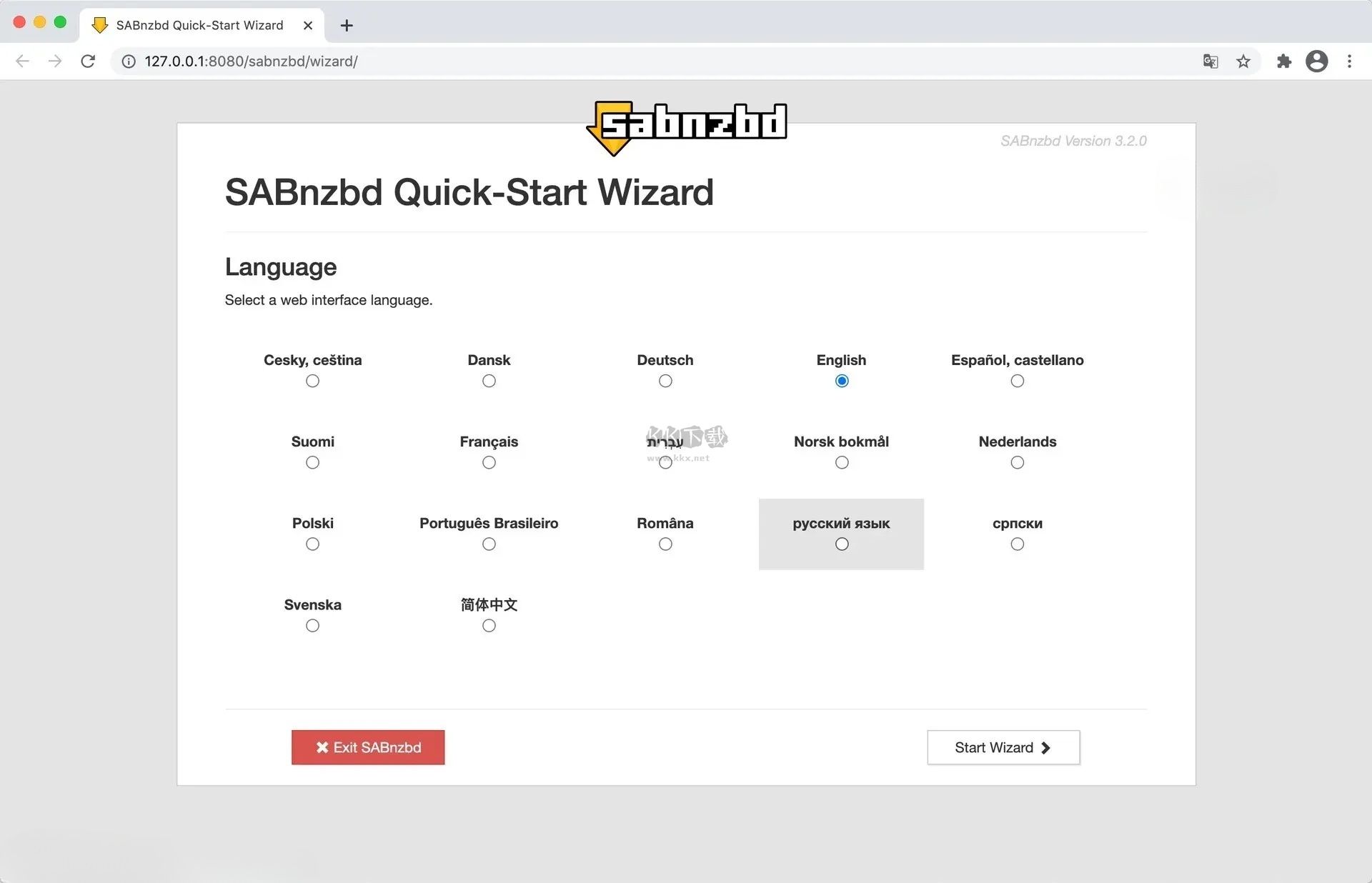Select the Deutsch language radio button

click(665, 381)
